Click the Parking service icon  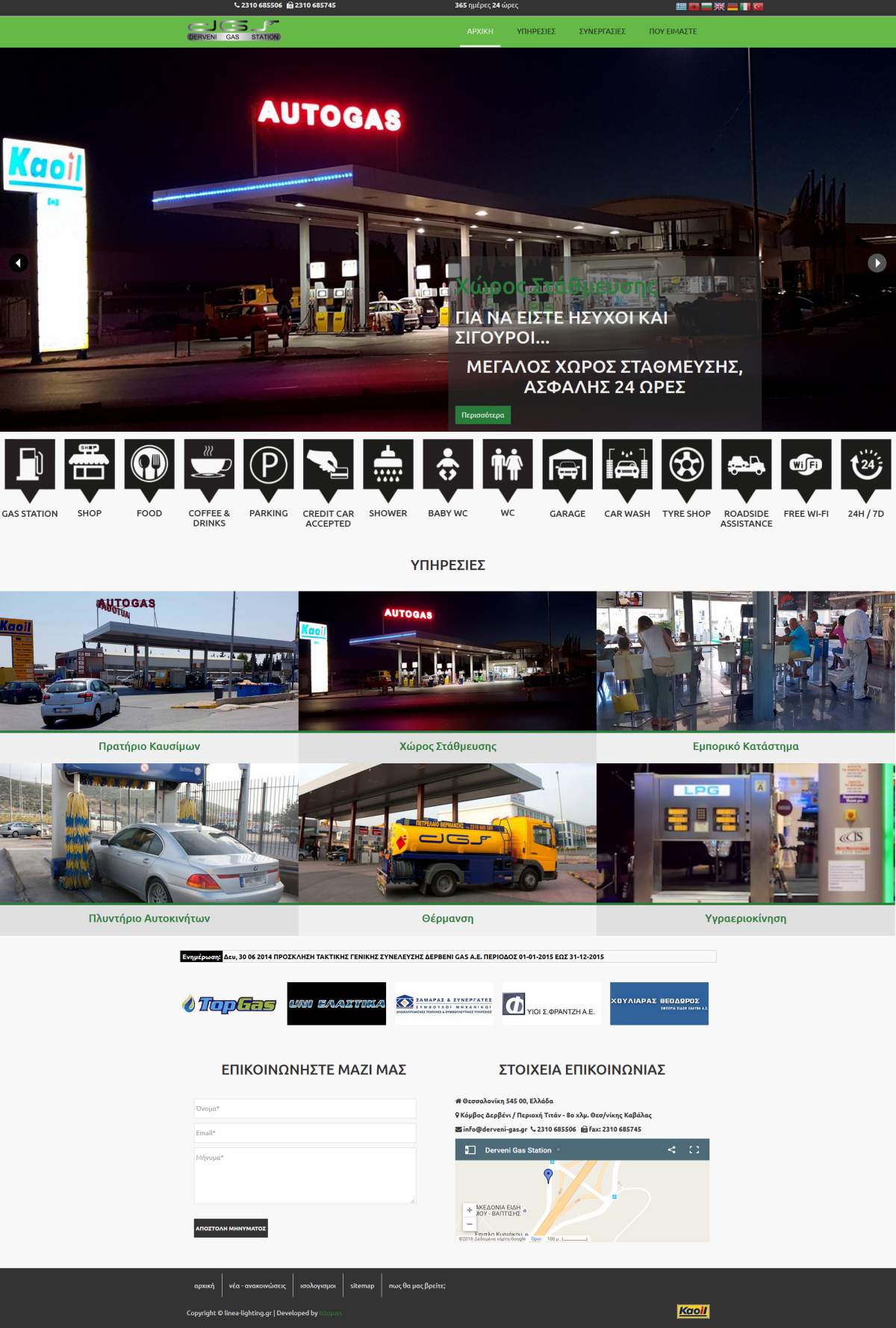click(269, 471)
